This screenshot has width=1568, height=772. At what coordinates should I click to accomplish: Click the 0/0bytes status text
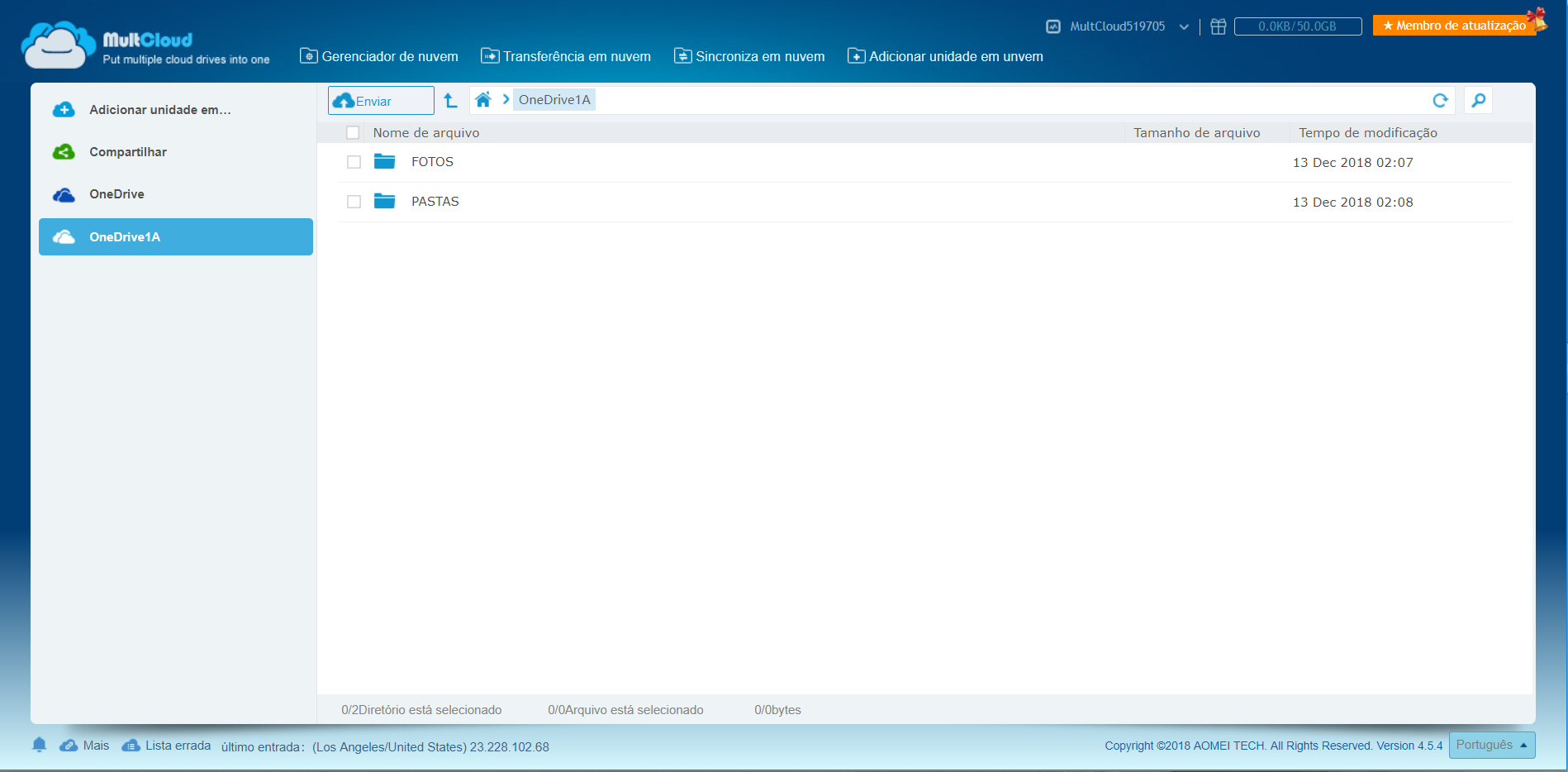(x=777, y=710)
